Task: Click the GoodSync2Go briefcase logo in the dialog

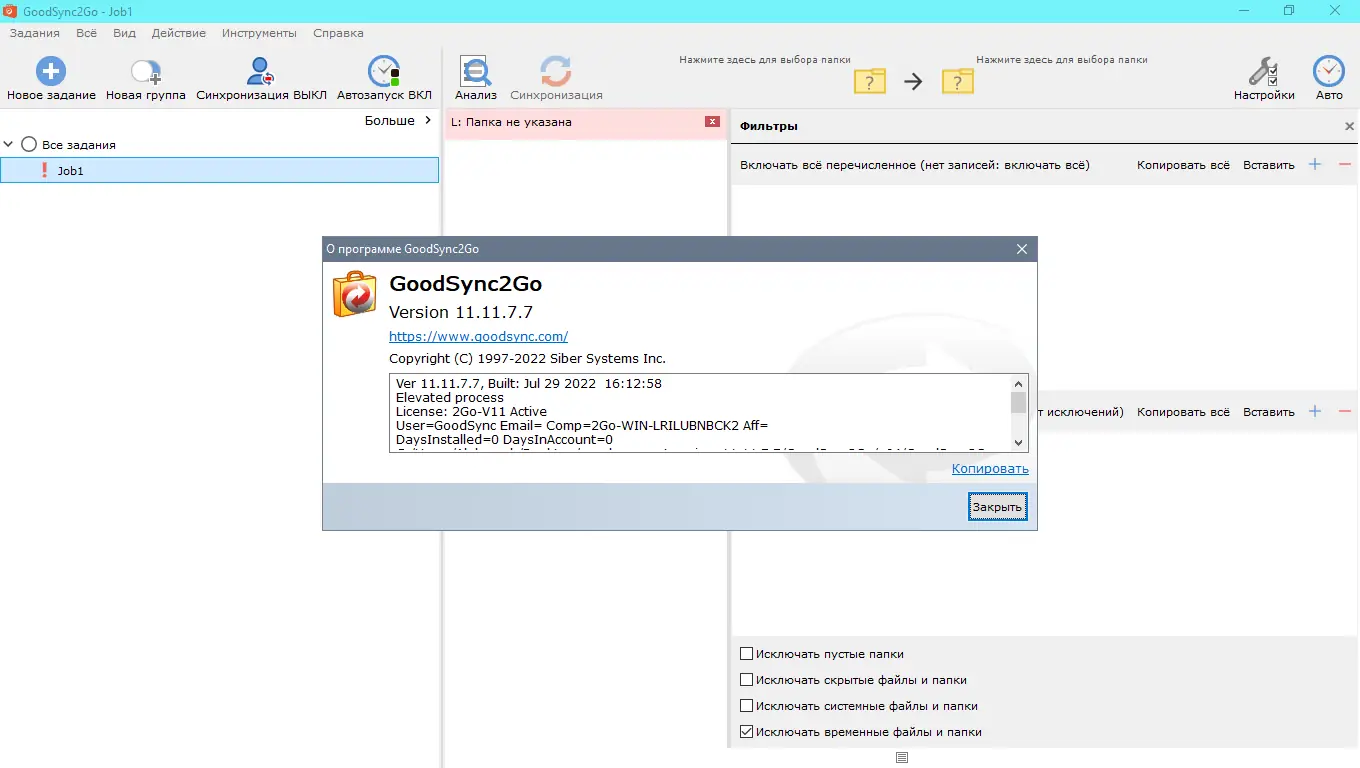Action: (354, 294)
